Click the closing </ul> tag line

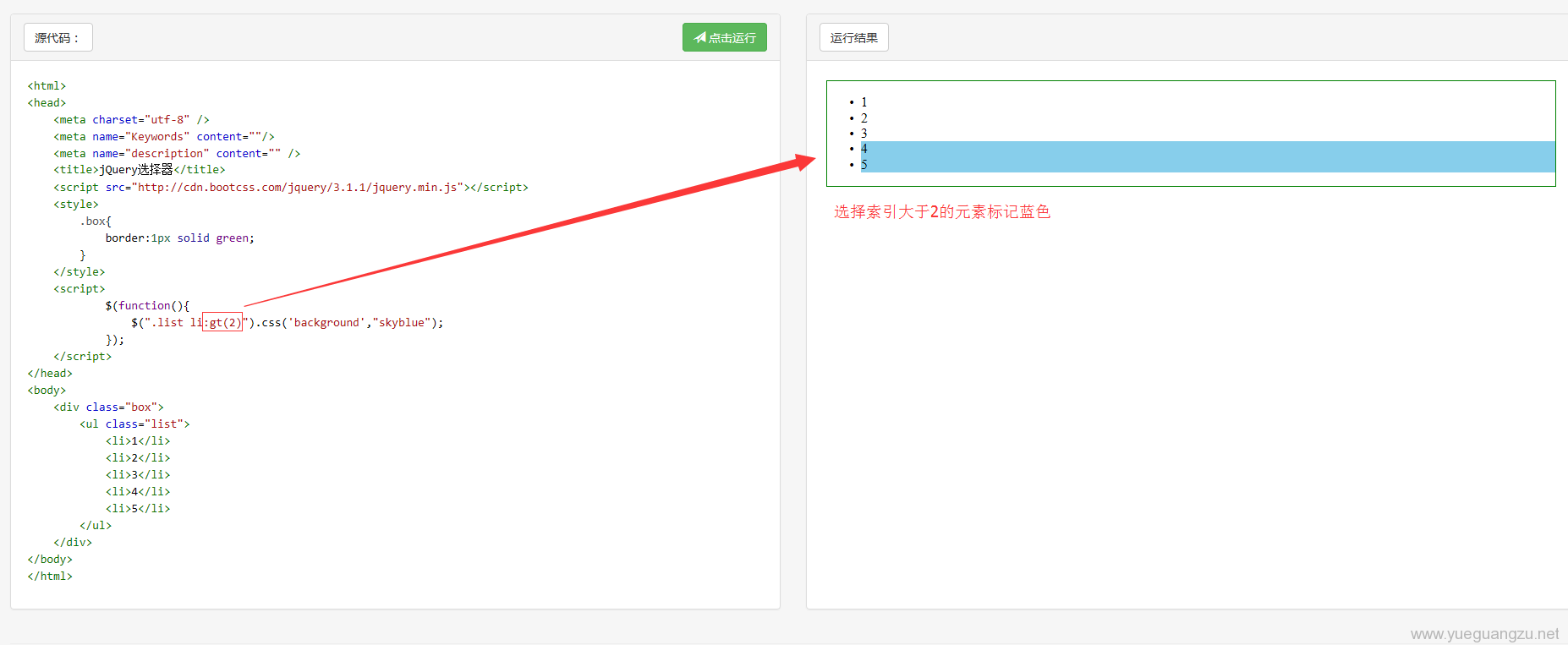coord(96,525)
